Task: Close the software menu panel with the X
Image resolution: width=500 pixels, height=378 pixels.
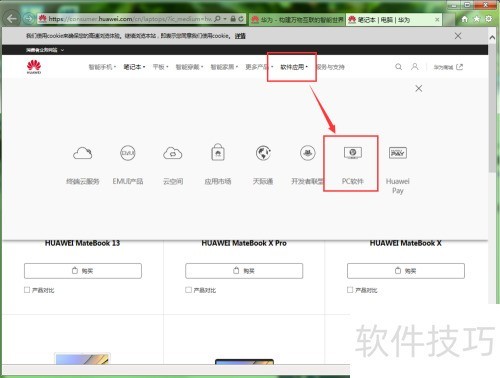Action: tap(419, 88)
